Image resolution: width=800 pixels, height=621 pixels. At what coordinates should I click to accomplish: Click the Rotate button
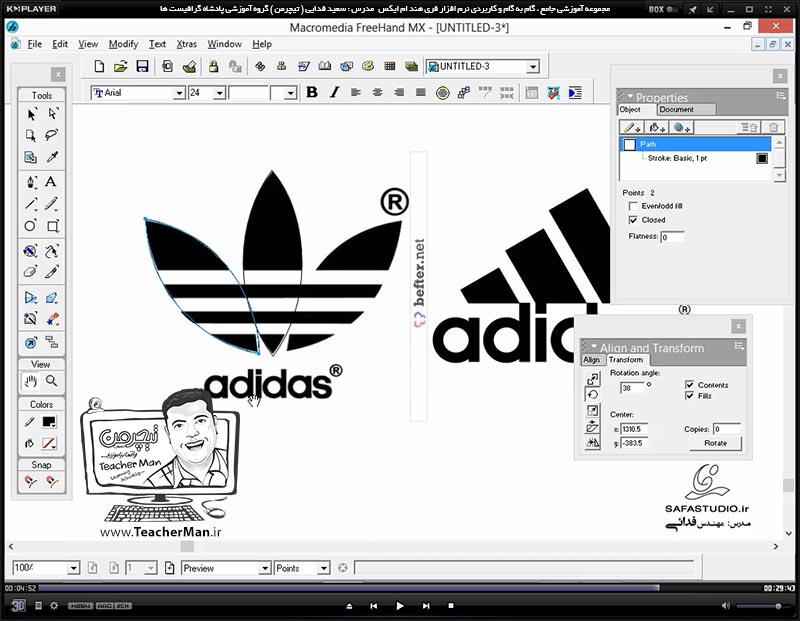(715, 443)
